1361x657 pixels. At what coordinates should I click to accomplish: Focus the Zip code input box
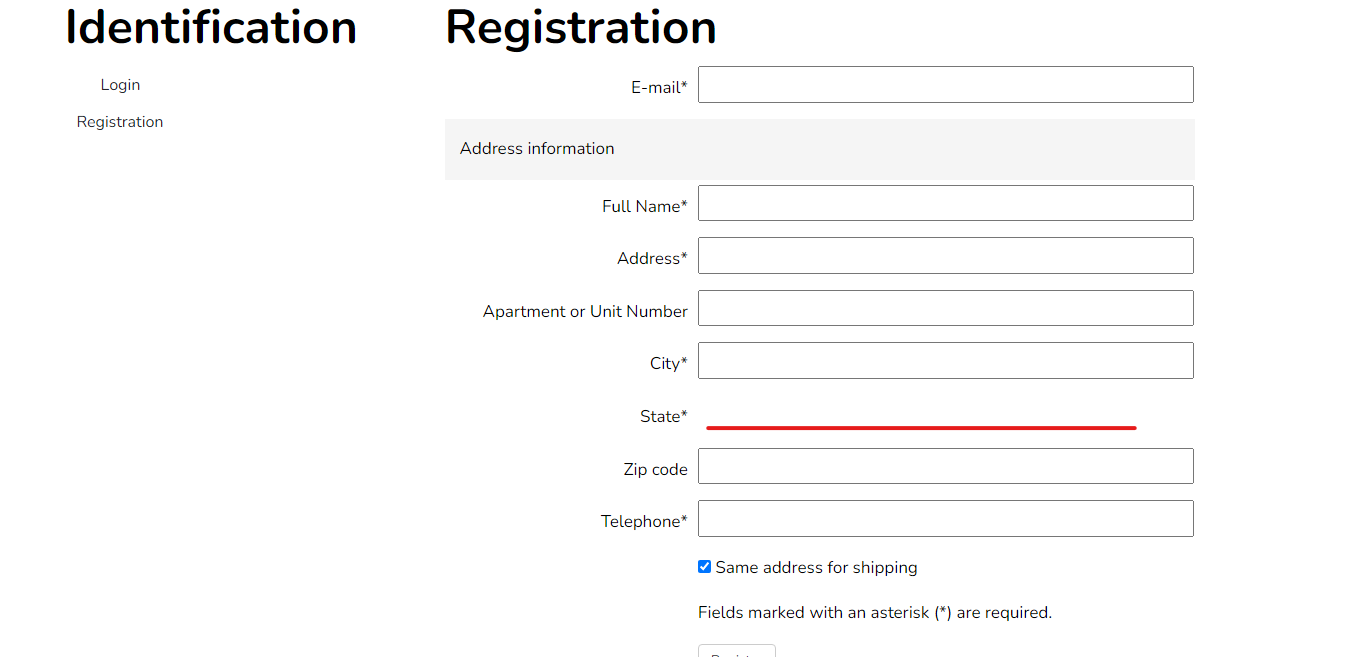click(x=945, y=466)
